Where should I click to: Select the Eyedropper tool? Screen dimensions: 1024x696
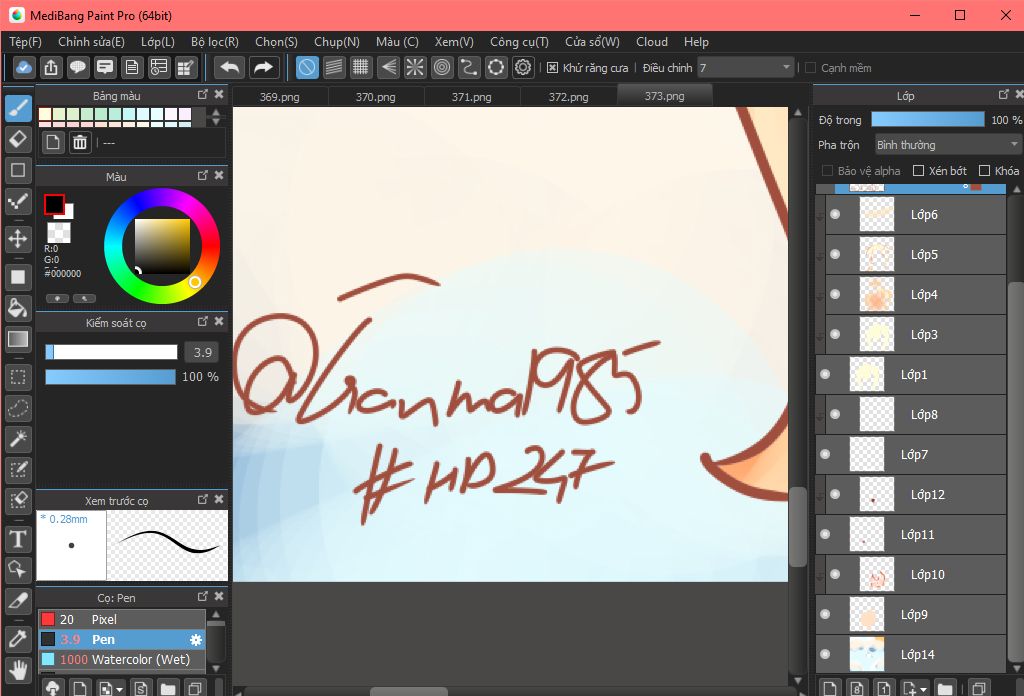point(18,639)
